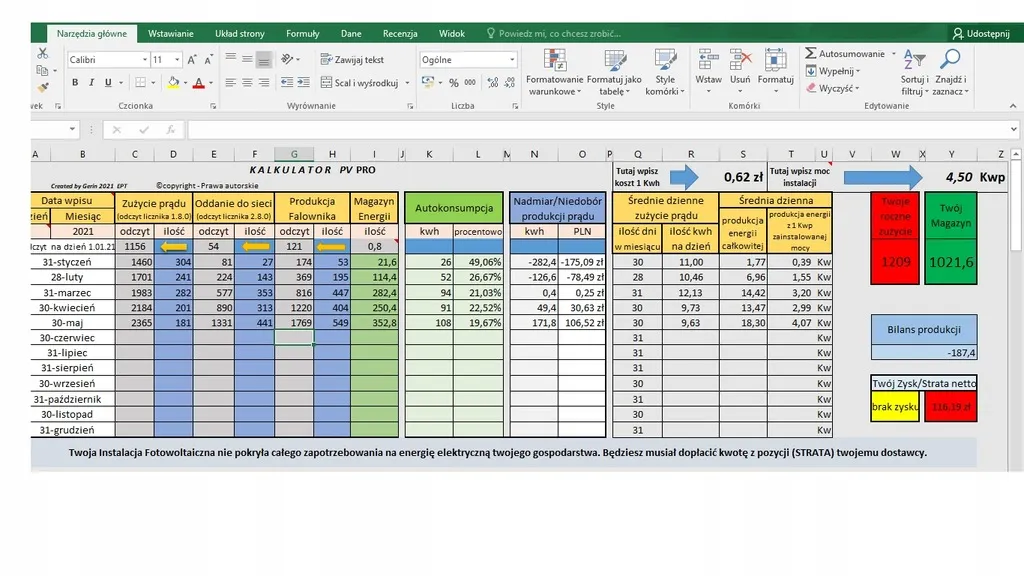
Task: Click the Znajdź i zaznacz magnifier
Action: tap(950, 62)
